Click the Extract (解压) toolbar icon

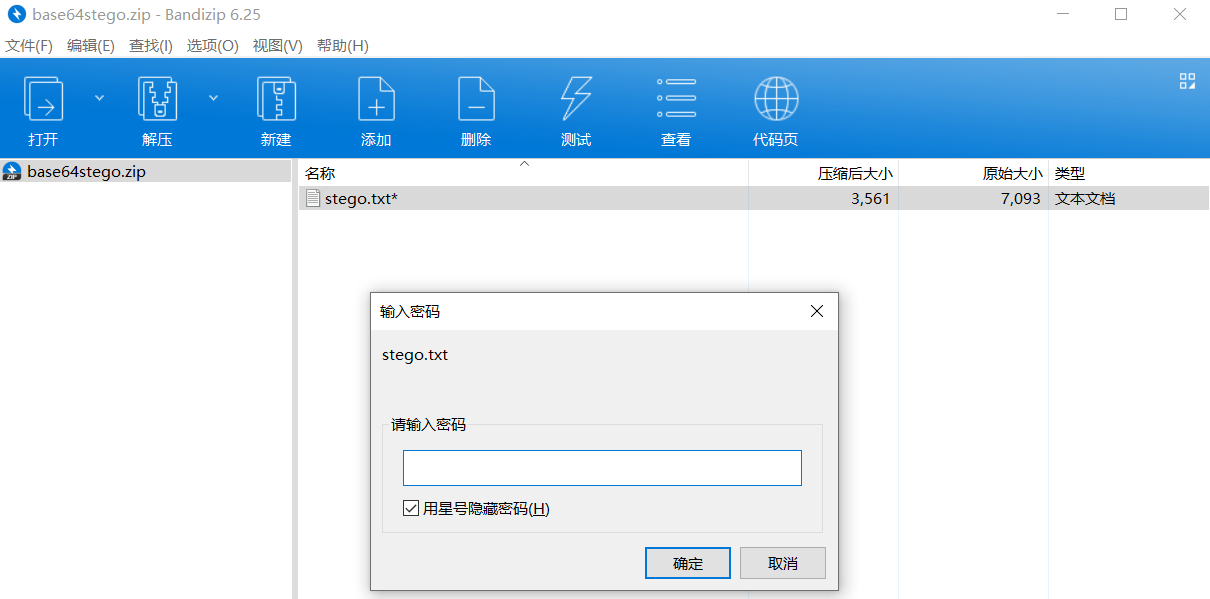click(x=157, y=99)
